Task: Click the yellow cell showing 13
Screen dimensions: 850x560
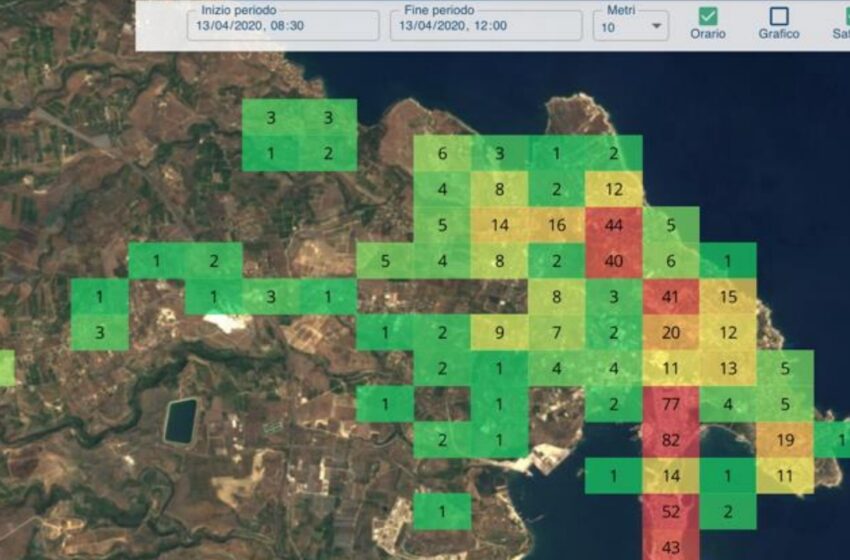Action: [728, 368]
